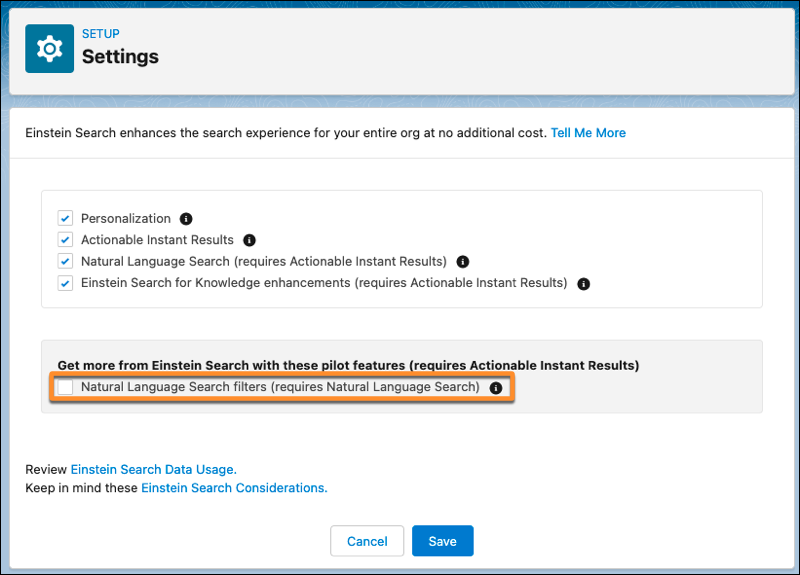The width and height of the screenshot is (800, 575).
Task: Select the Settings page title
Action: coord(120,56)
